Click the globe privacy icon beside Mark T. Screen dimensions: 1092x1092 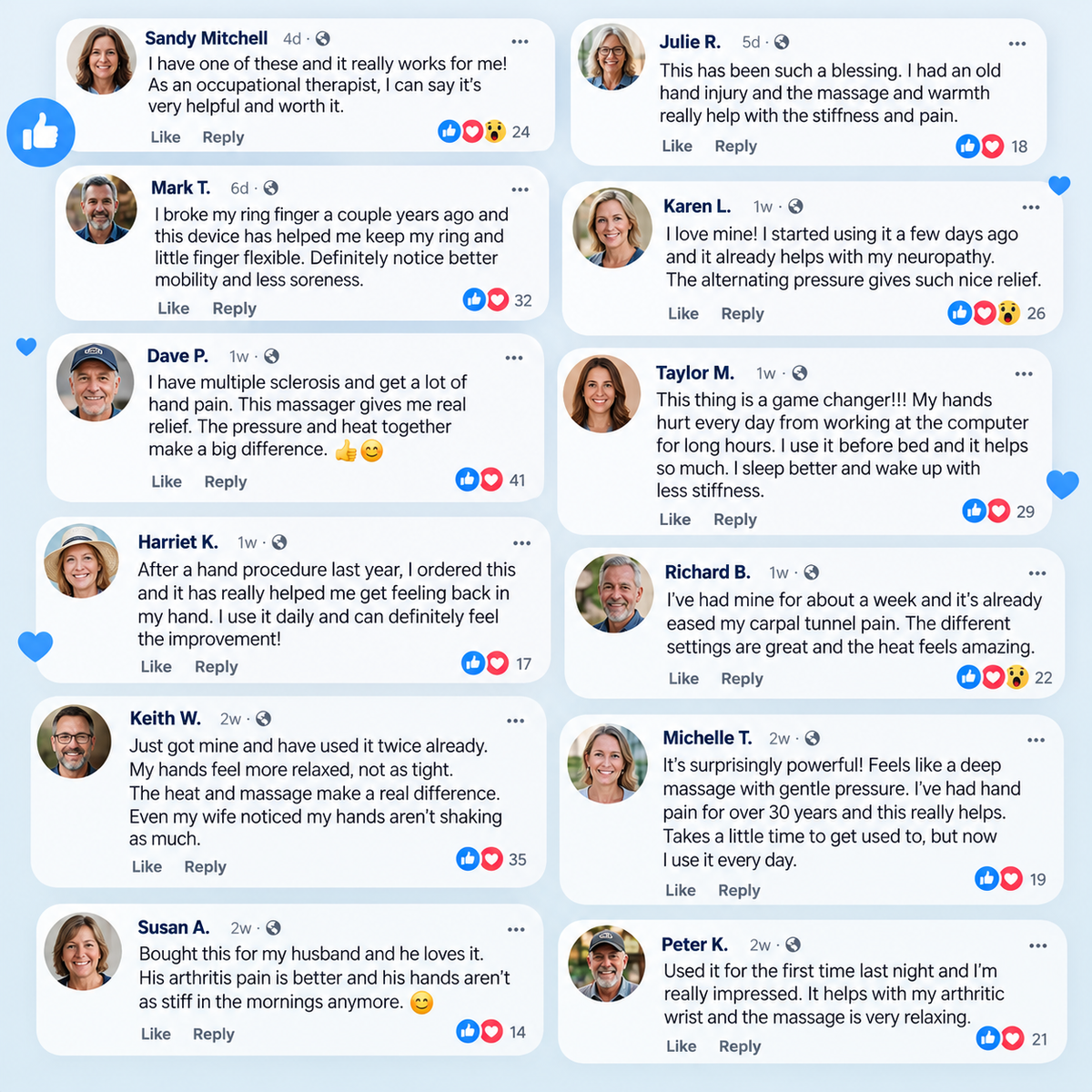270,188
